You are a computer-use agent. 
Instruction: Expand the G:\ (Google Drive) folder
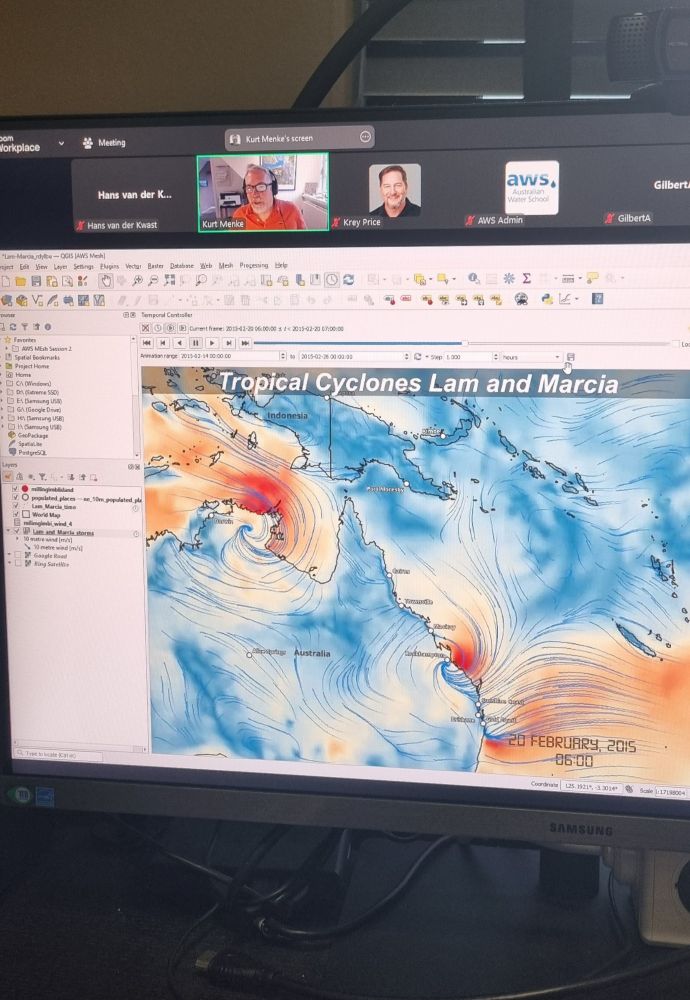tap(3, 409)
